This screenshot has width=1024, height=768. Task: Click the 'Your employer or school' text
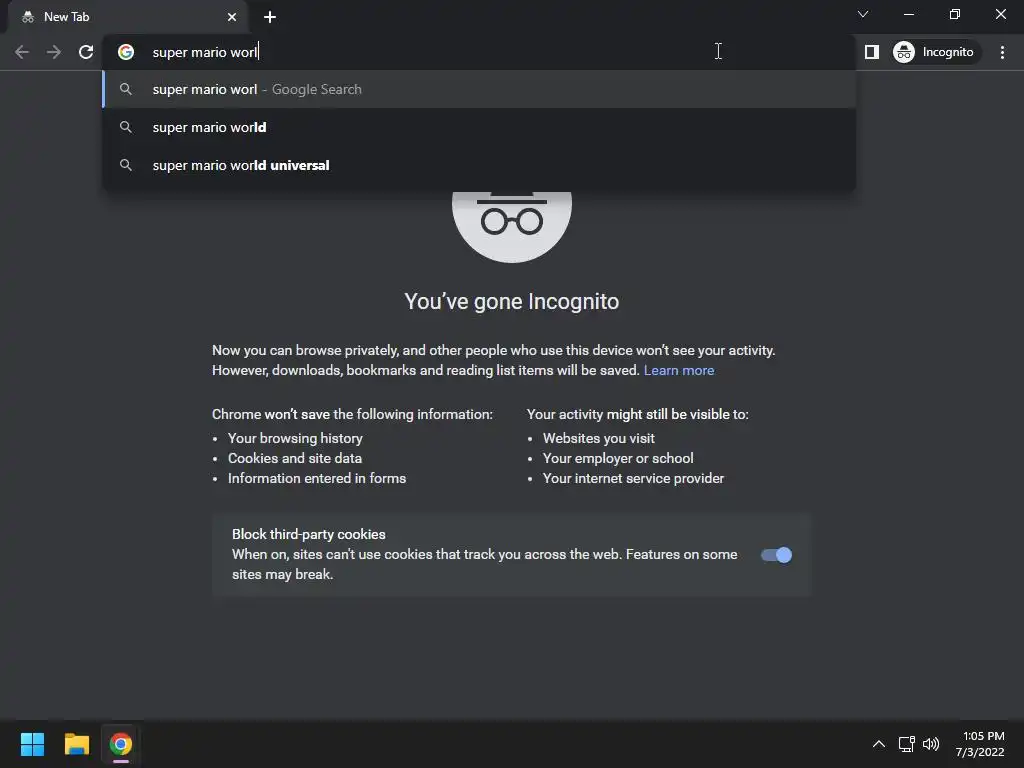pyautogui.click(x=618, y=458)
